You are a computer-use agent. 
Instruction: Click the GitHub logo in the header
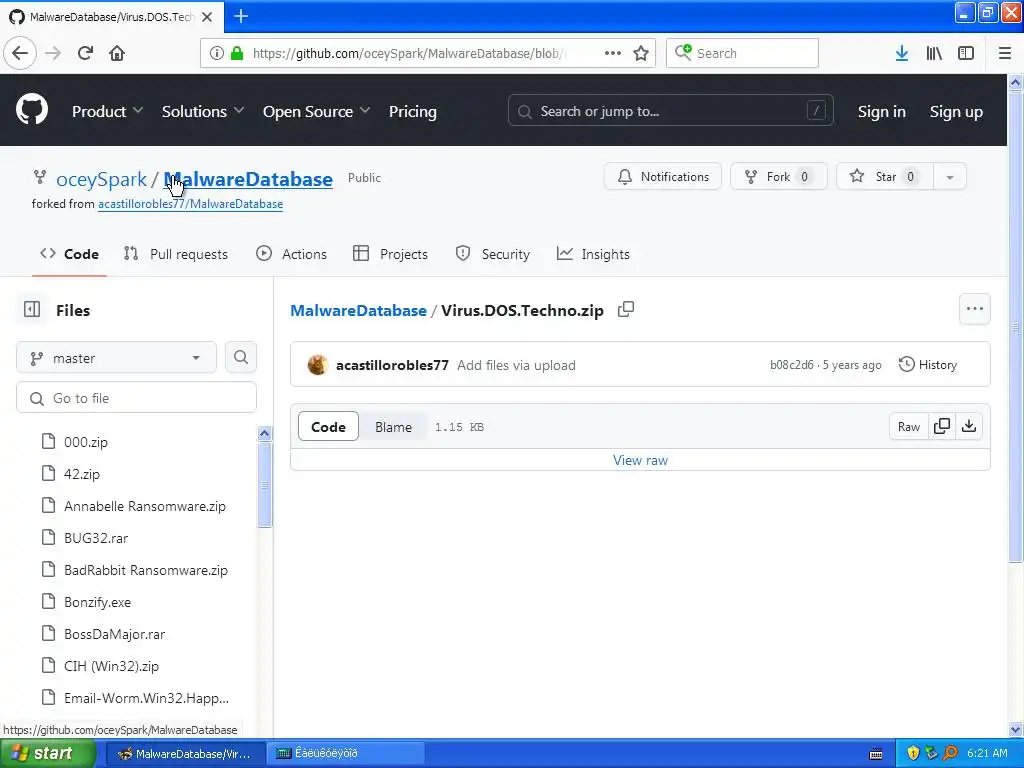(32, 110)
